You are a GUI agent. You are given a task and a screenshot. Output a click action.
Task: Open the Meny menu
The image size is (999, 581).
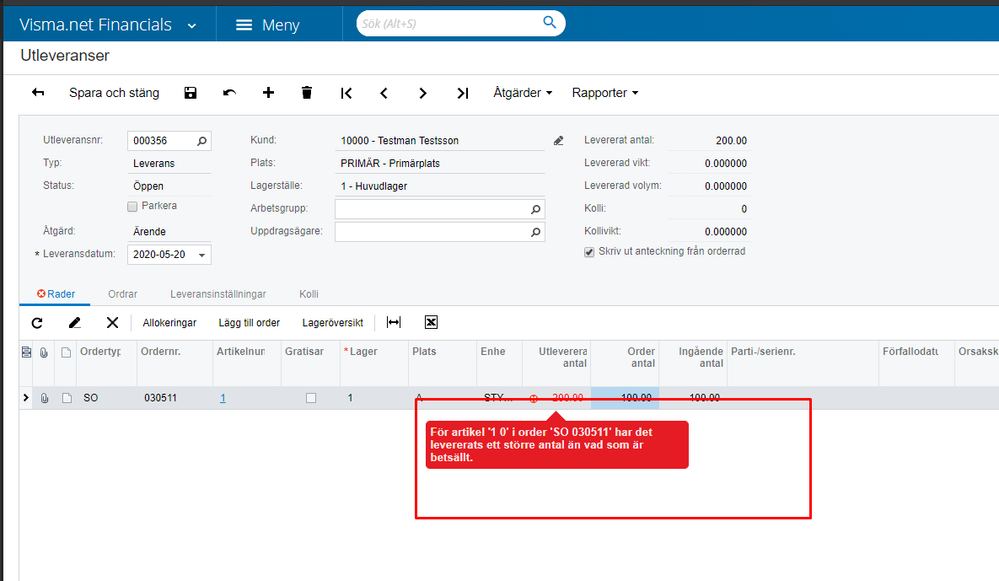(x=268, y=25)
